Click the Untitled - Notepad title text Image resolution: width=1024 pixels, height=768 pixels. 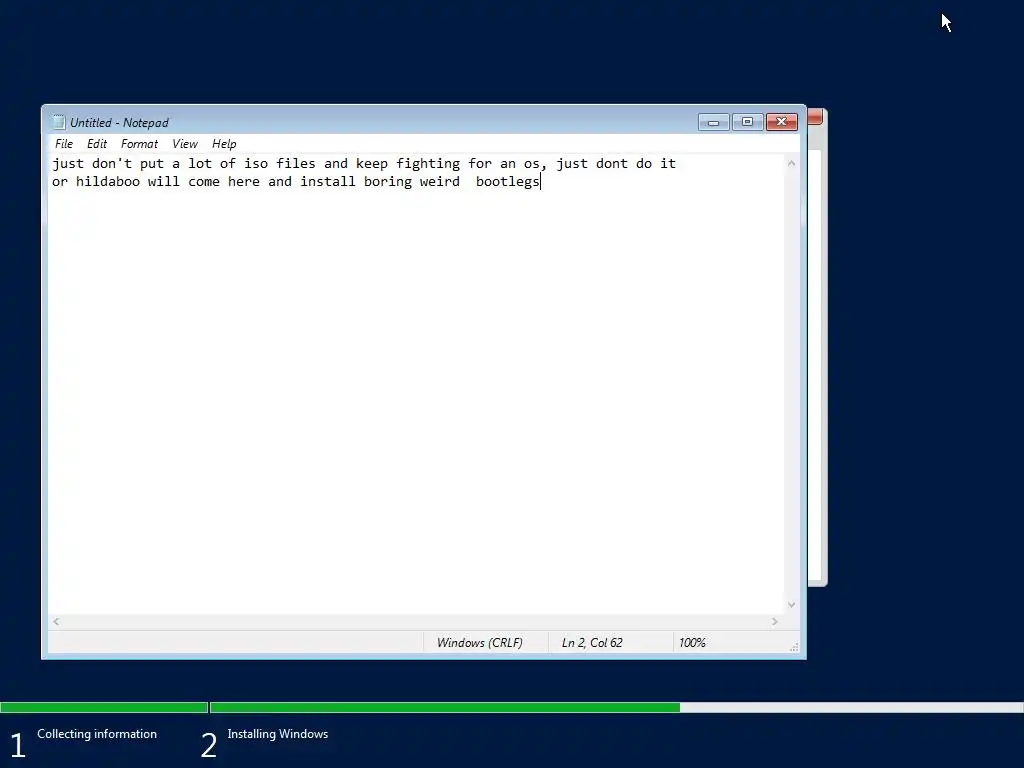[x=119, y=123]
